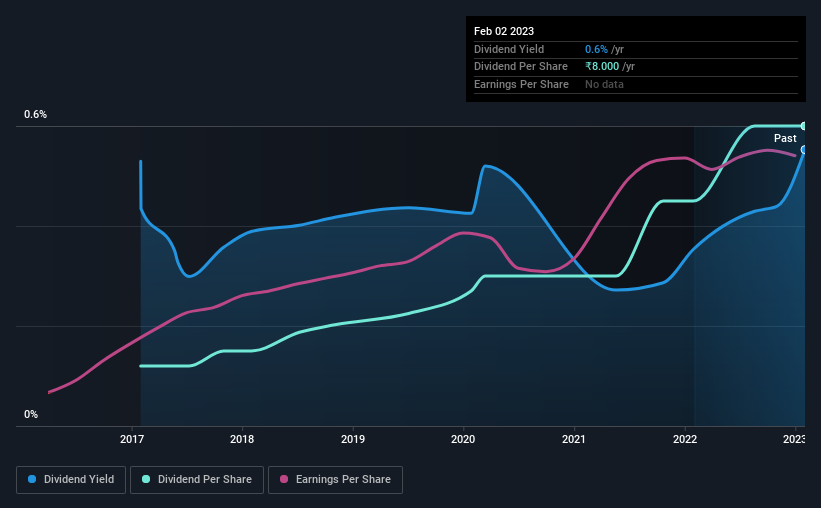Toggle the Dividend Yield legend button

pyautogui.click(x=71, y=479)
